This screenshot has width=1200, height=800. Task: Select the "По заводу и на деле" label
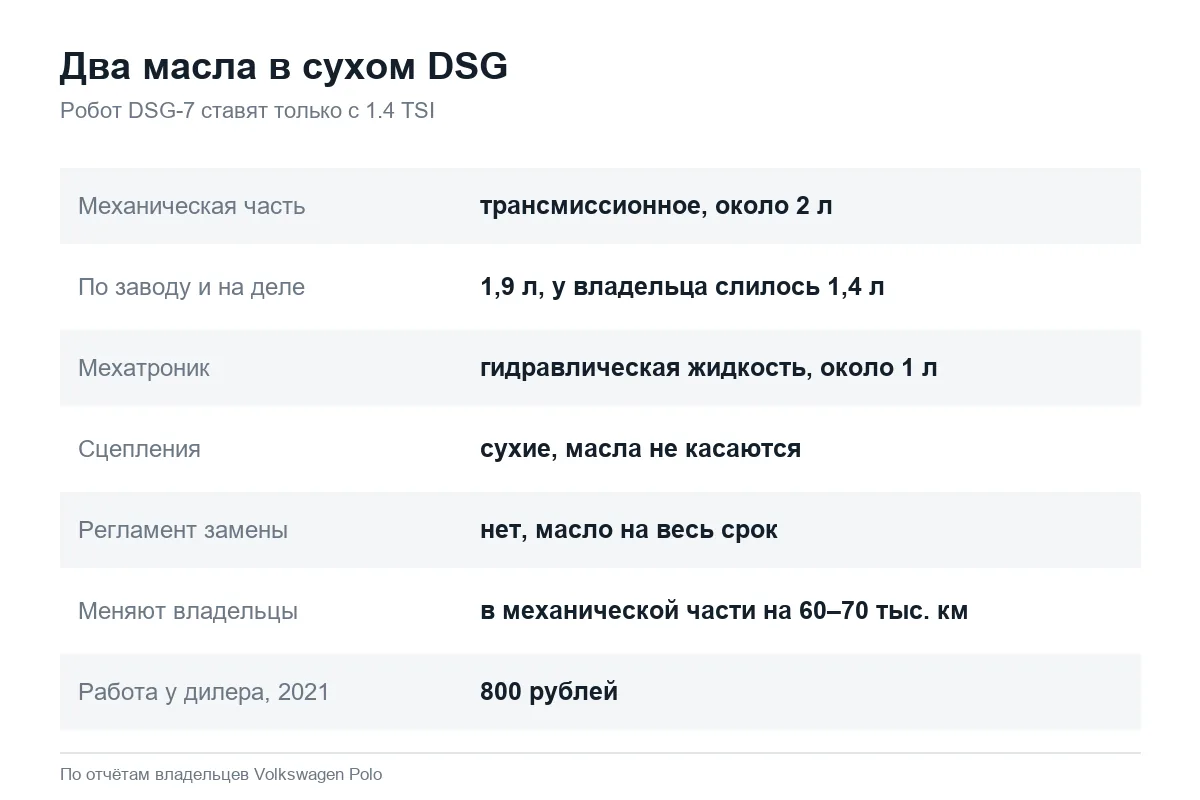[x=192, y=287]
